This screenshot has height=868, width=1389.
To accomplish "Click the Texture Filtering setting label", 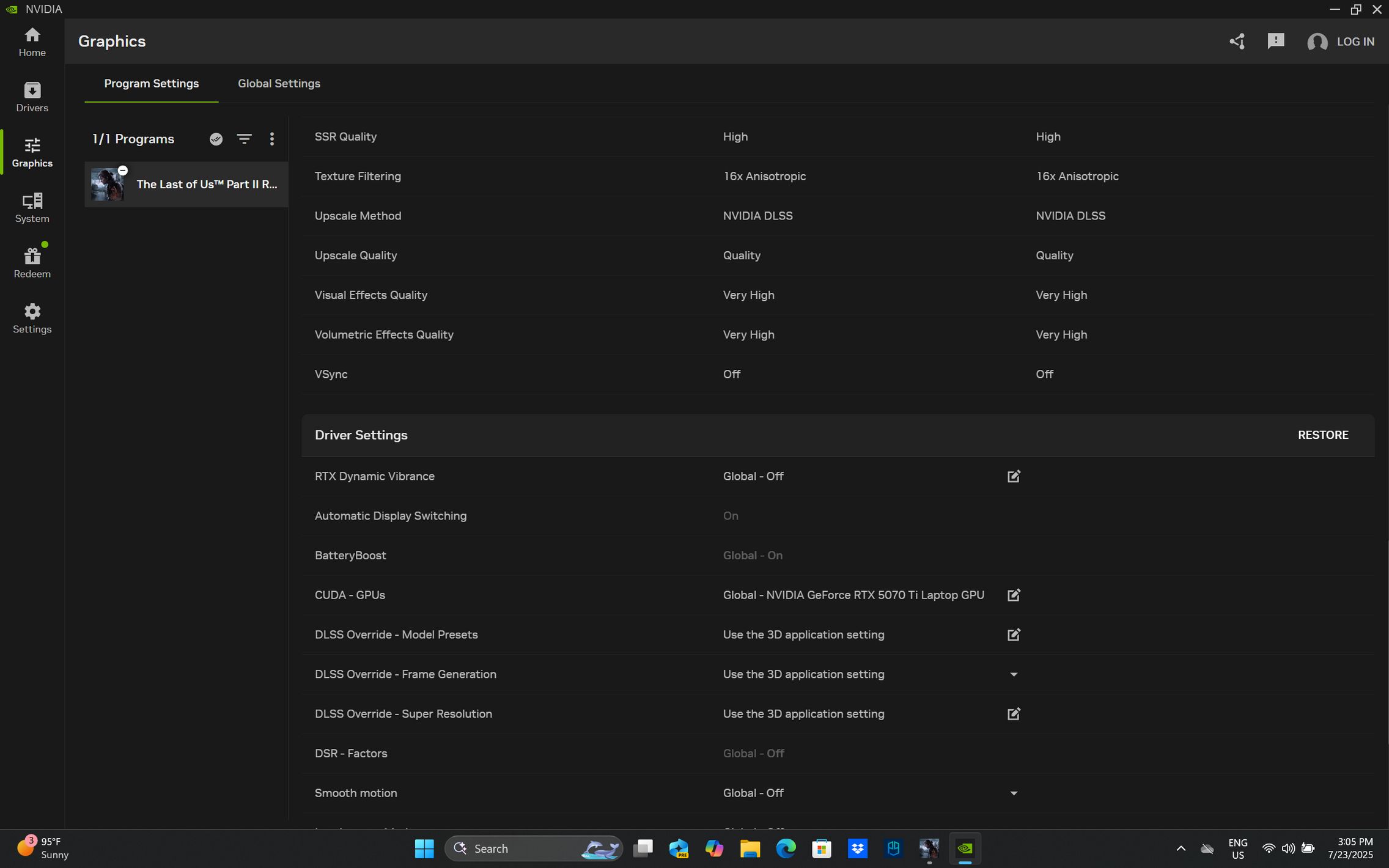I will 358,176.
